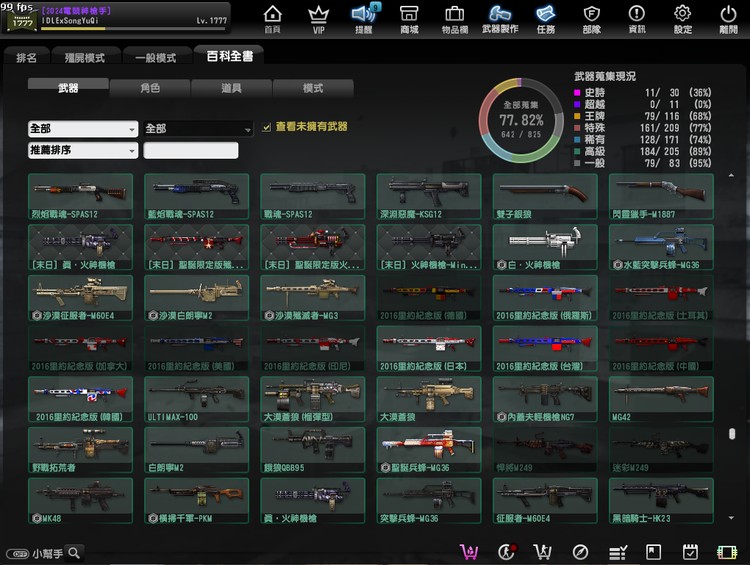Image resolution: width=750 pixels, height=565 pixels.
Task: Open weapon crafting (武器製作) icon
Action: pos(500,19)
